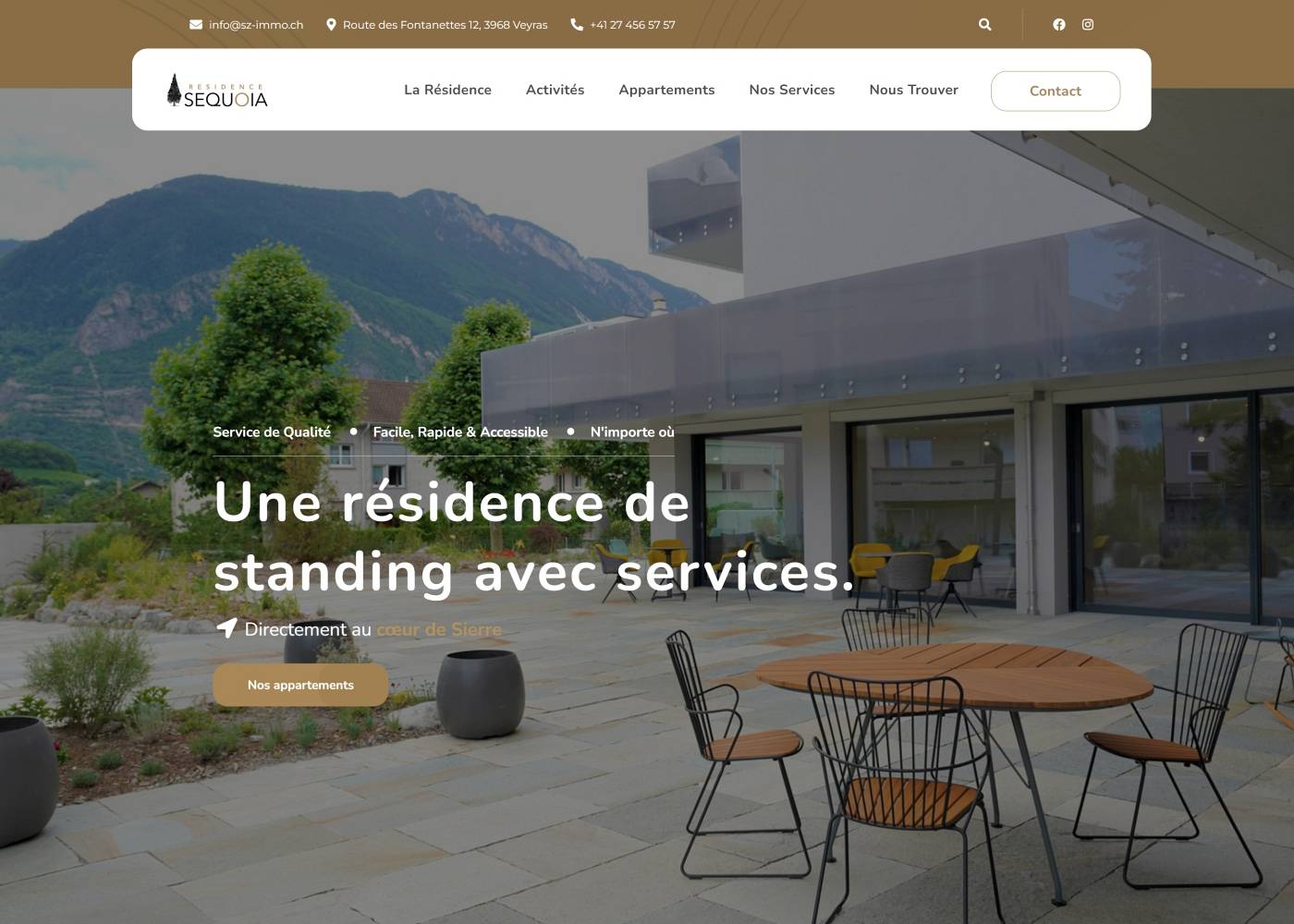This screenshot has width=1294, height=924.
Task: Click the envelope email icon
Action: tap(196, 25)
